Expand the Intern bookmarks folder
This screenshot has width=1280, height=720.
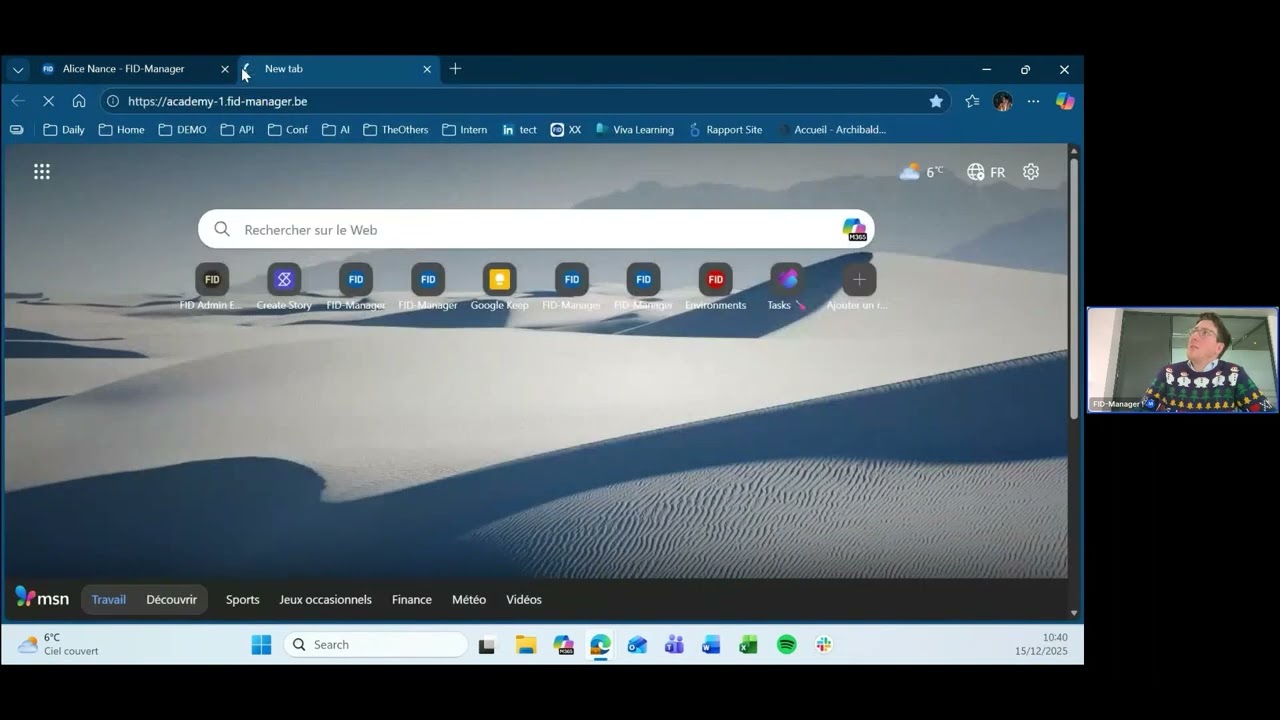(465, 129)
